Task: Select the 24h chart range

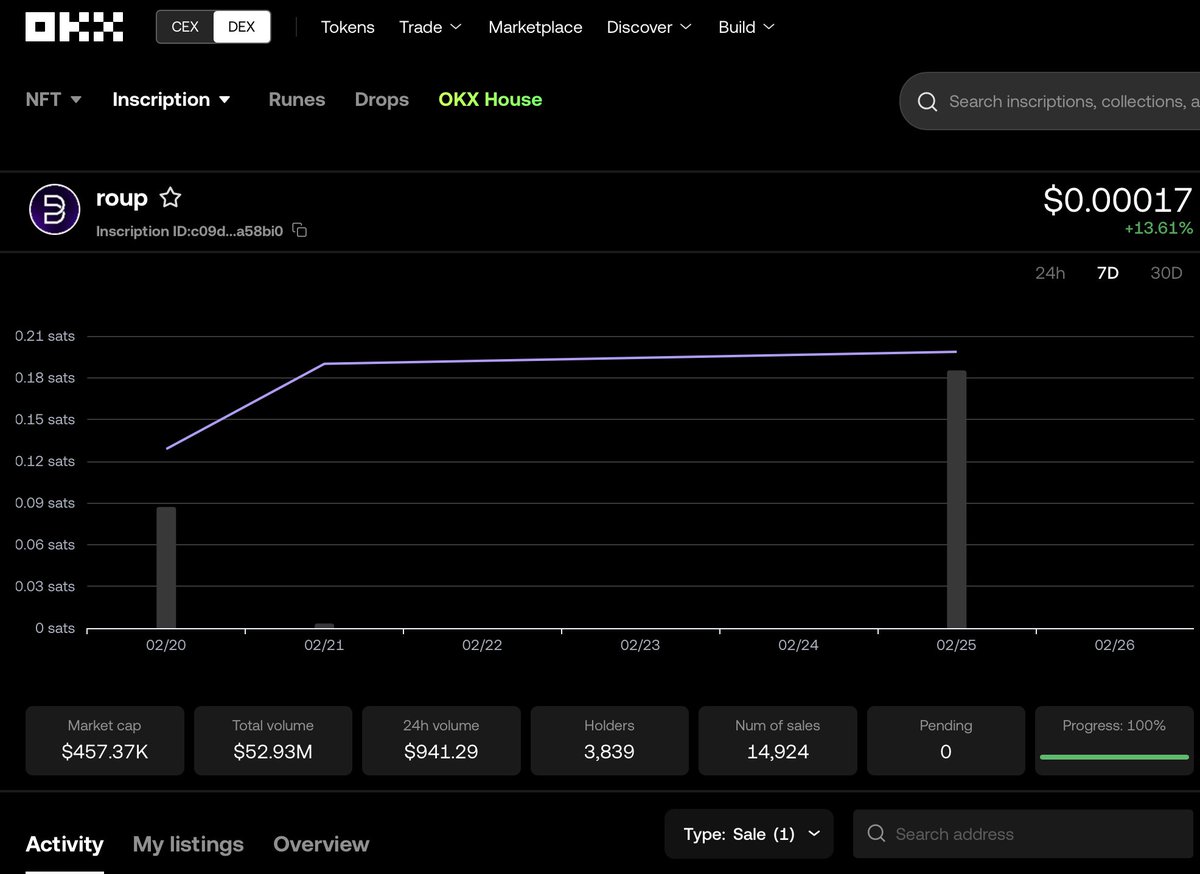Action: [x=1050, y=273]
